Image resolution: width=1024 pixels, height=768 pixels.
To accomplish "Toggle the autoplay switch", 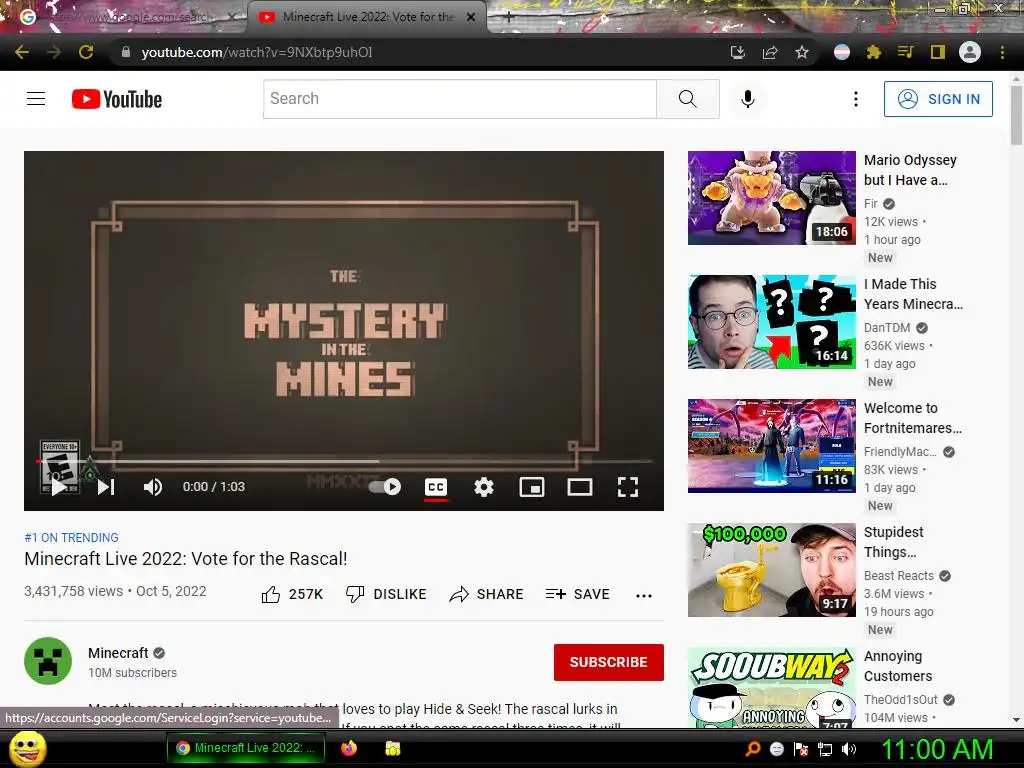I will [x=385, y=487].
